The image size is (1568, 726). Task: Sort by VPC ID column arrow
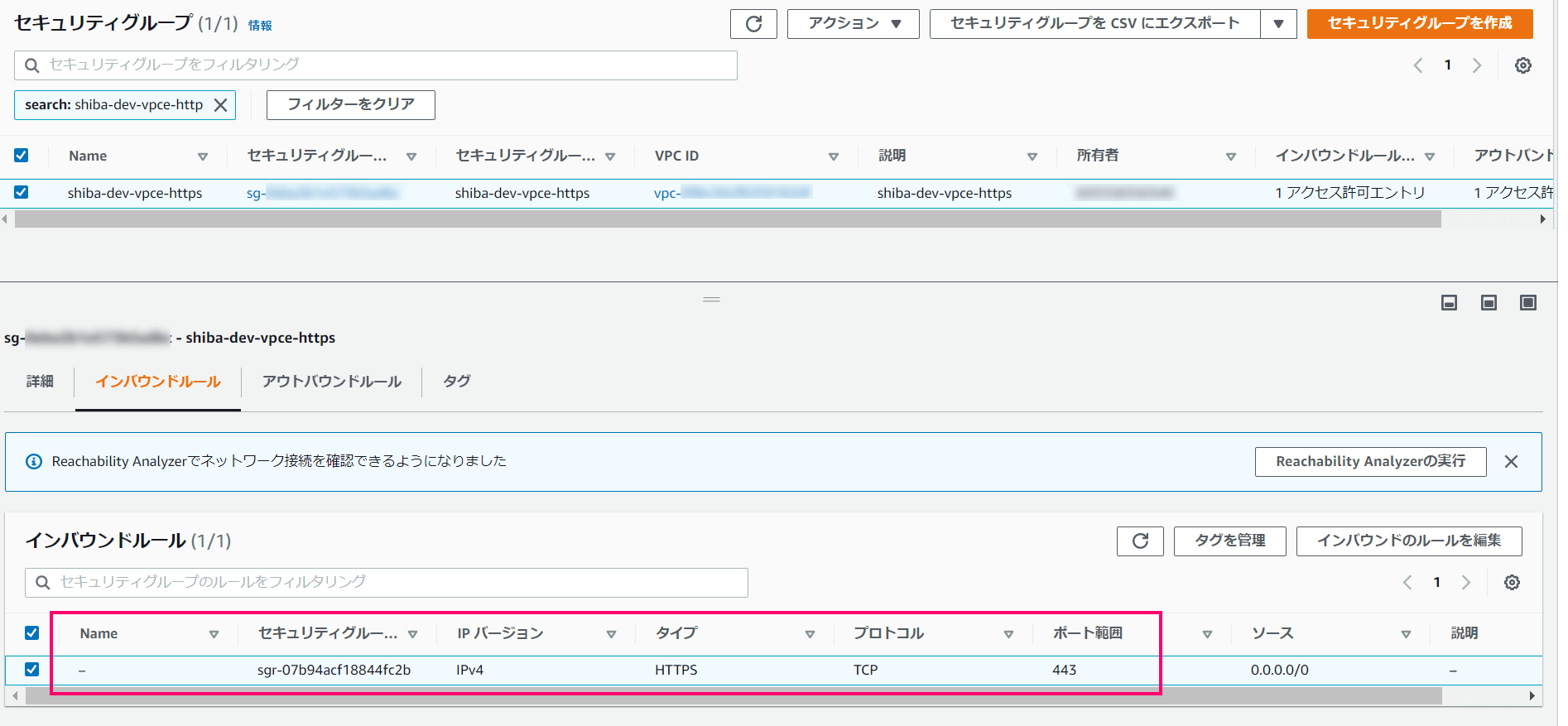click(833, 156)
